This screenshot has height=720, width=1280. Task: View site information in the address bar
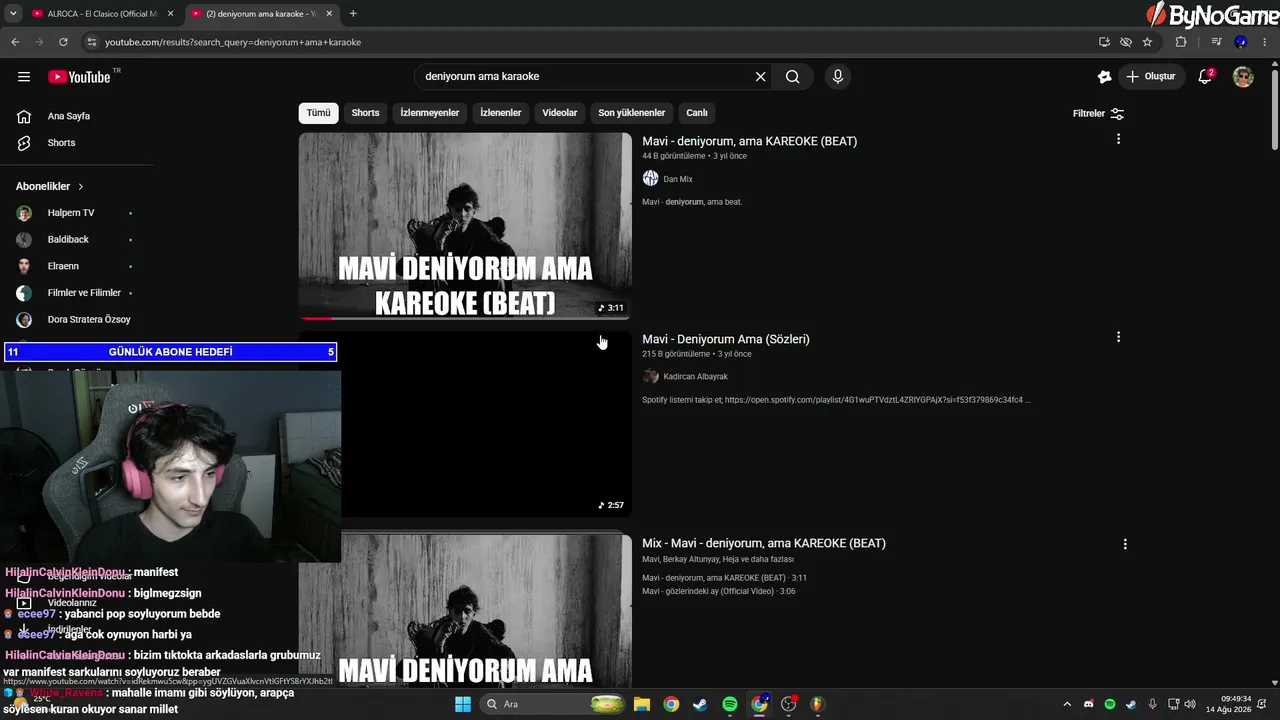tap(92, 42)
